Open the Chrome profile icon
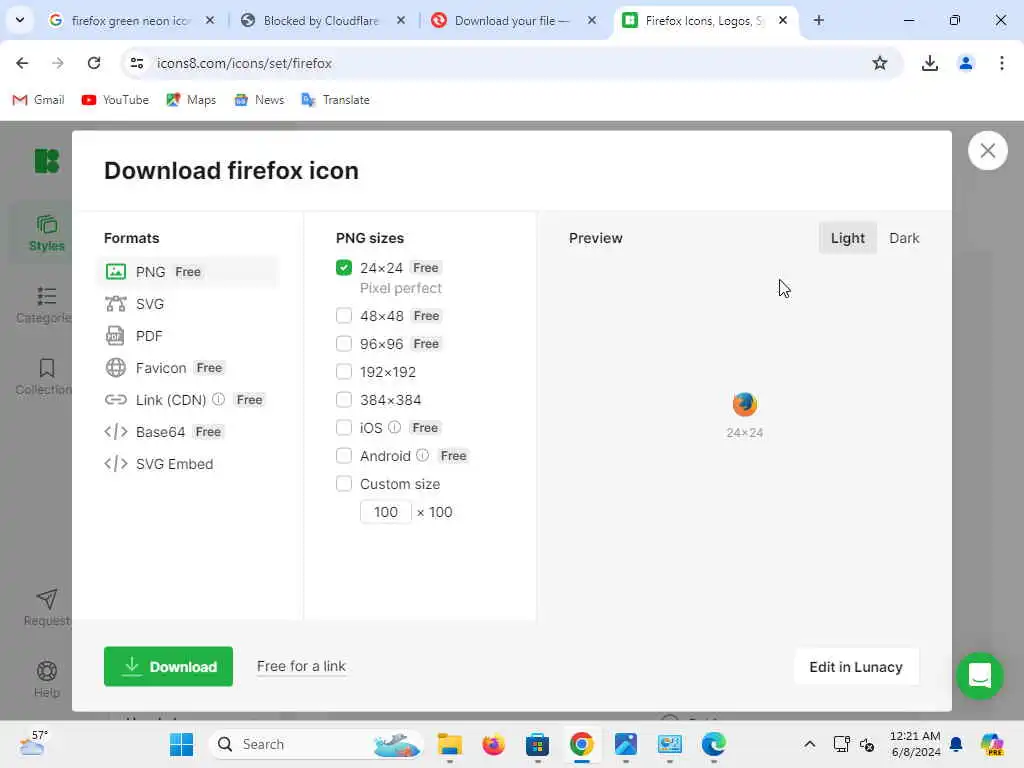Screen dimensions: 1024x768 pos(965,63)
